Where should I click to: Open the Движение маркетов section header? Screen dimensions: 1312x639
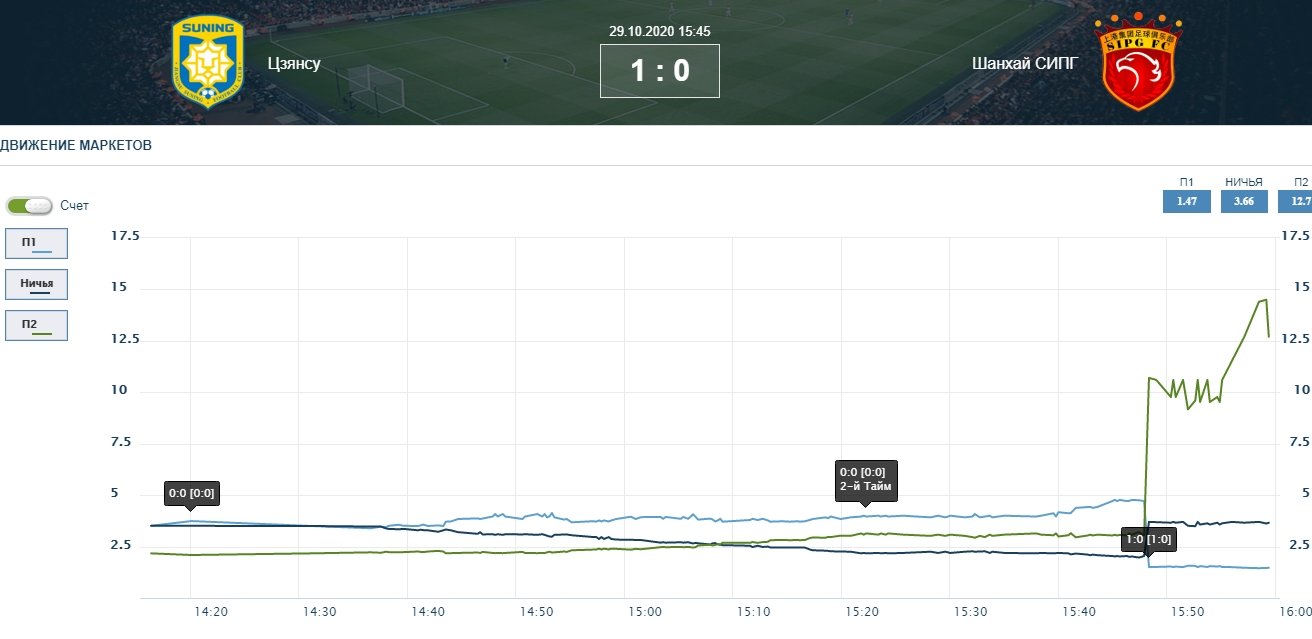point(76,146)
